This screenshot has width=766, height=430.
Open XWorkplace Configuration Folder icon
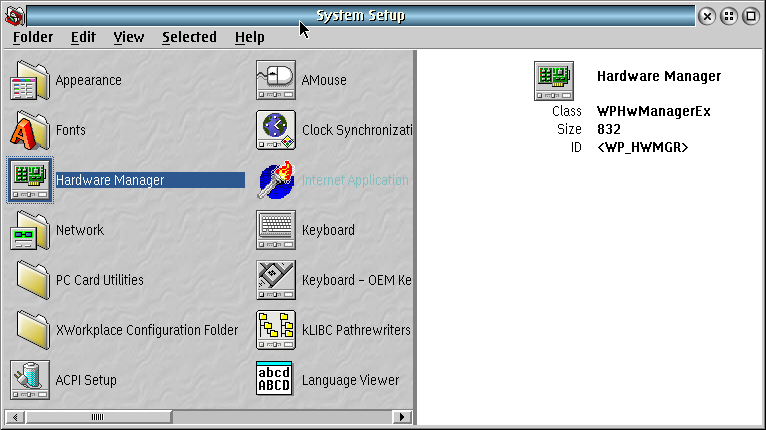click(29, 330)
